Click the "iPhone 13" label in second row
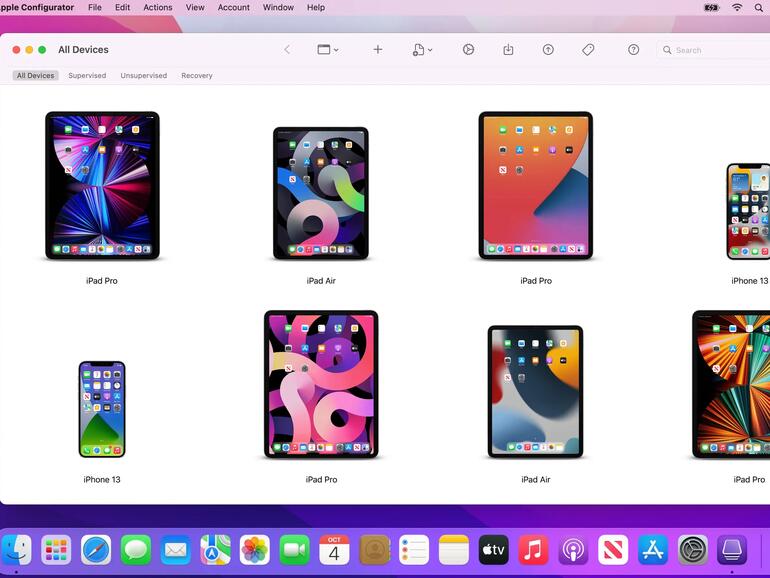Viewport: 770px width, 578px height. 102,479
